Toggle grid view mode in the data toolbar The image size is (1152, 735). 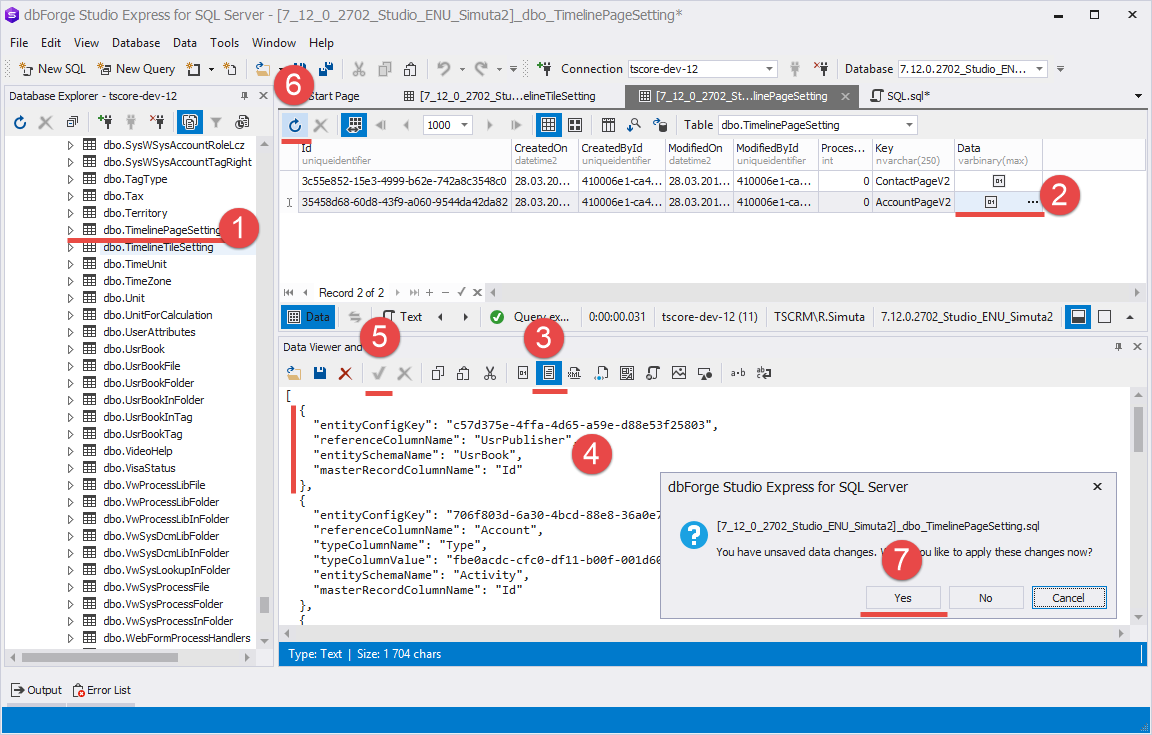547,125
